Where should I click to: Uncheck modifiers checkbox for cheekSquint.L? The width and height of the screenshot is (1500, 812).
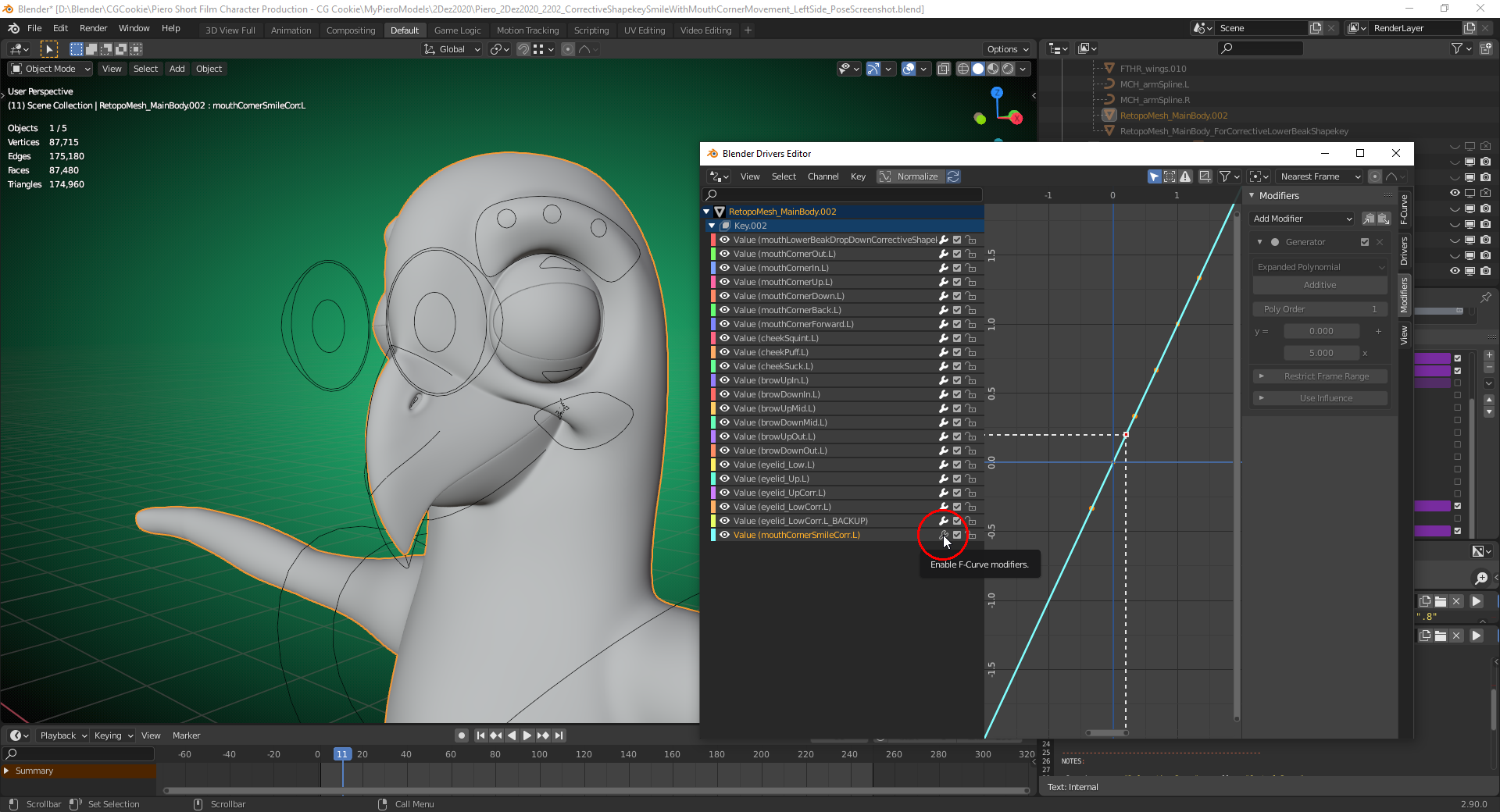coord(957,338)
